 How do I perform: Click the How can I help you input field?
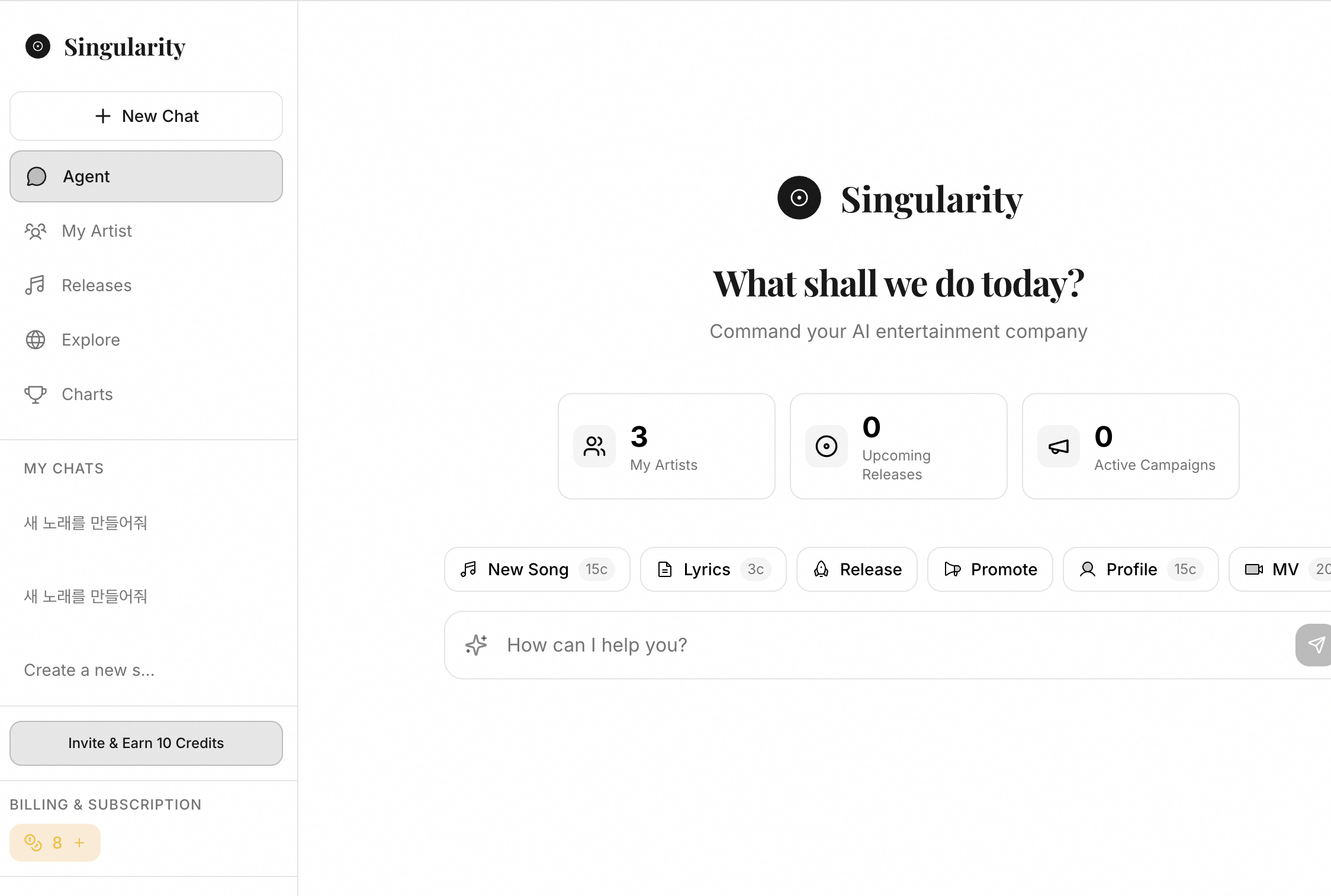(x=770, y=644)
